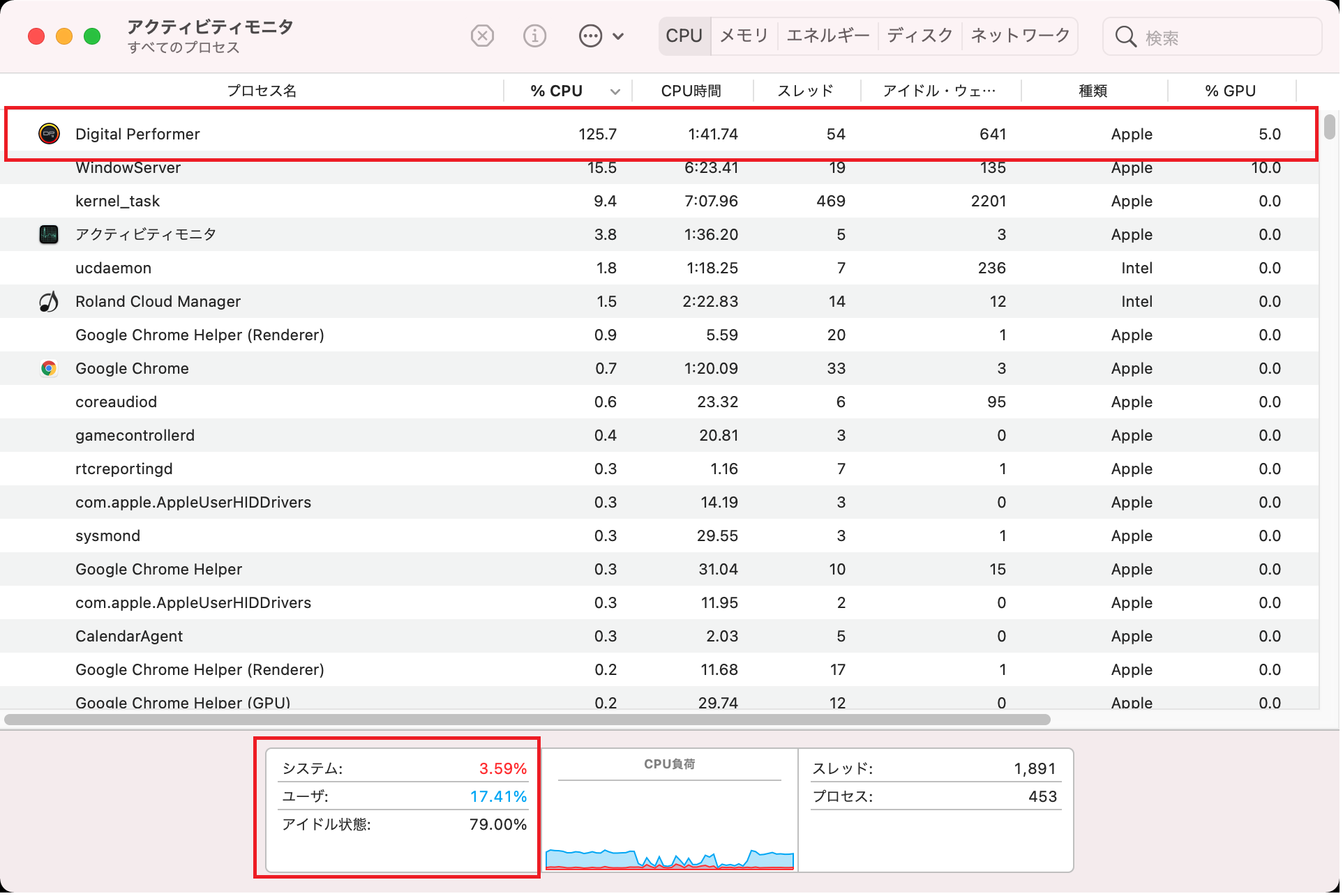
Task: Click the Google Chrome row icon
Action: [x=49, y=369]
